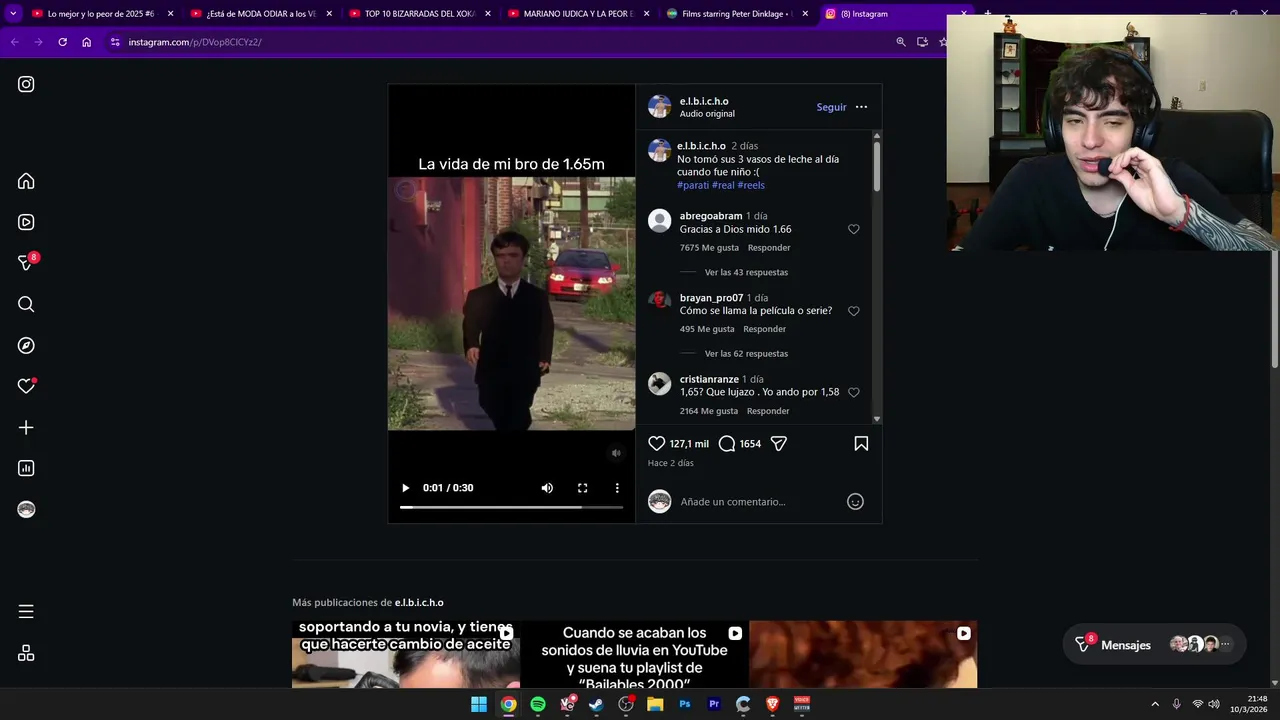
Task: Share the post with the paper-plane icon
Action: tap(779, 443)
